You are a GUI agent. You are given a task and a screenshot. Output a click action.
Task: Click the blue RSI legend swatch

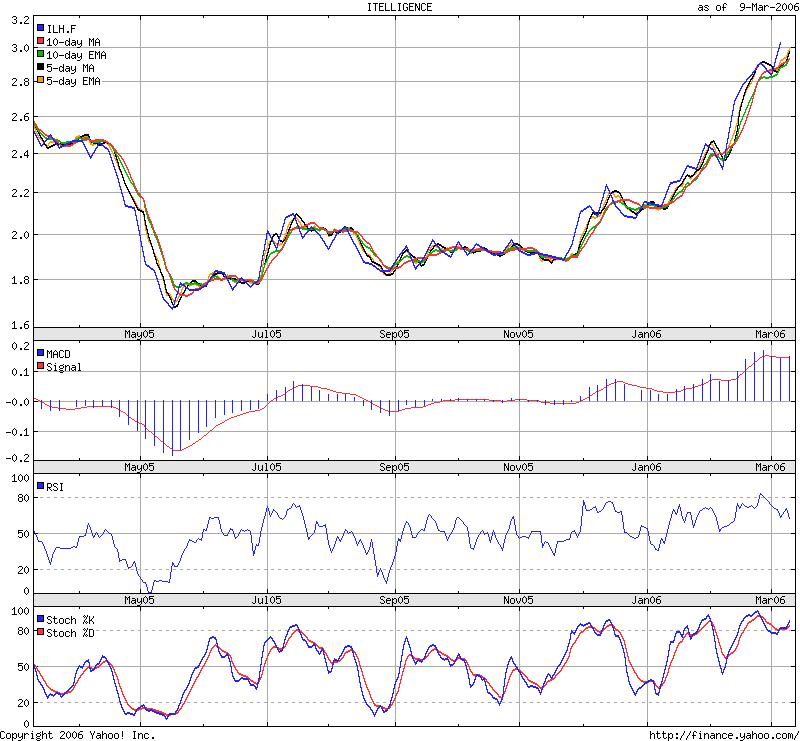click(39, 486)
